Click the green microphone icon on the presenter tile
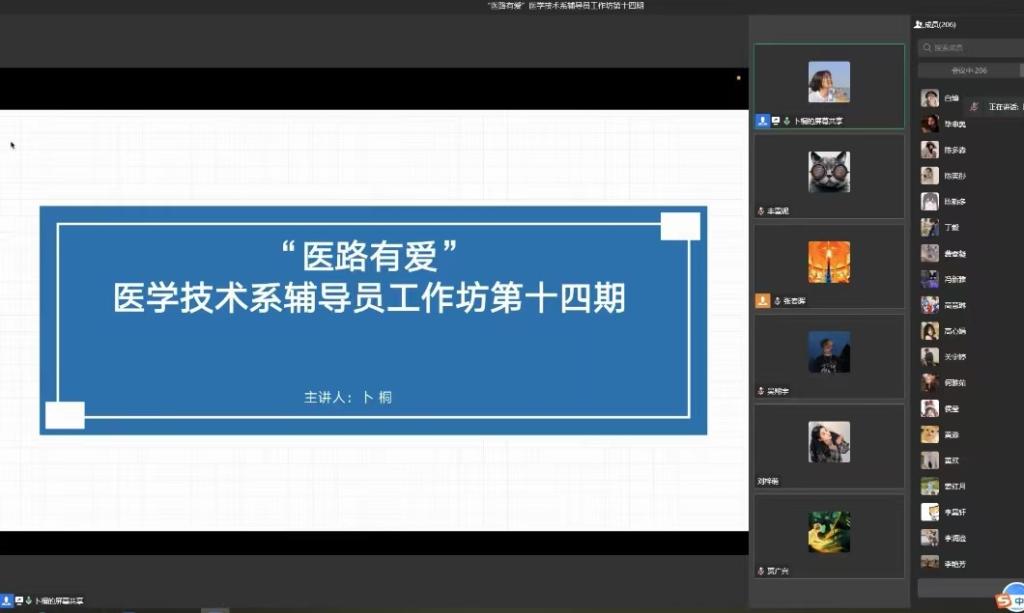Screen dimensions: 1024x613 (x=786, y=121)
